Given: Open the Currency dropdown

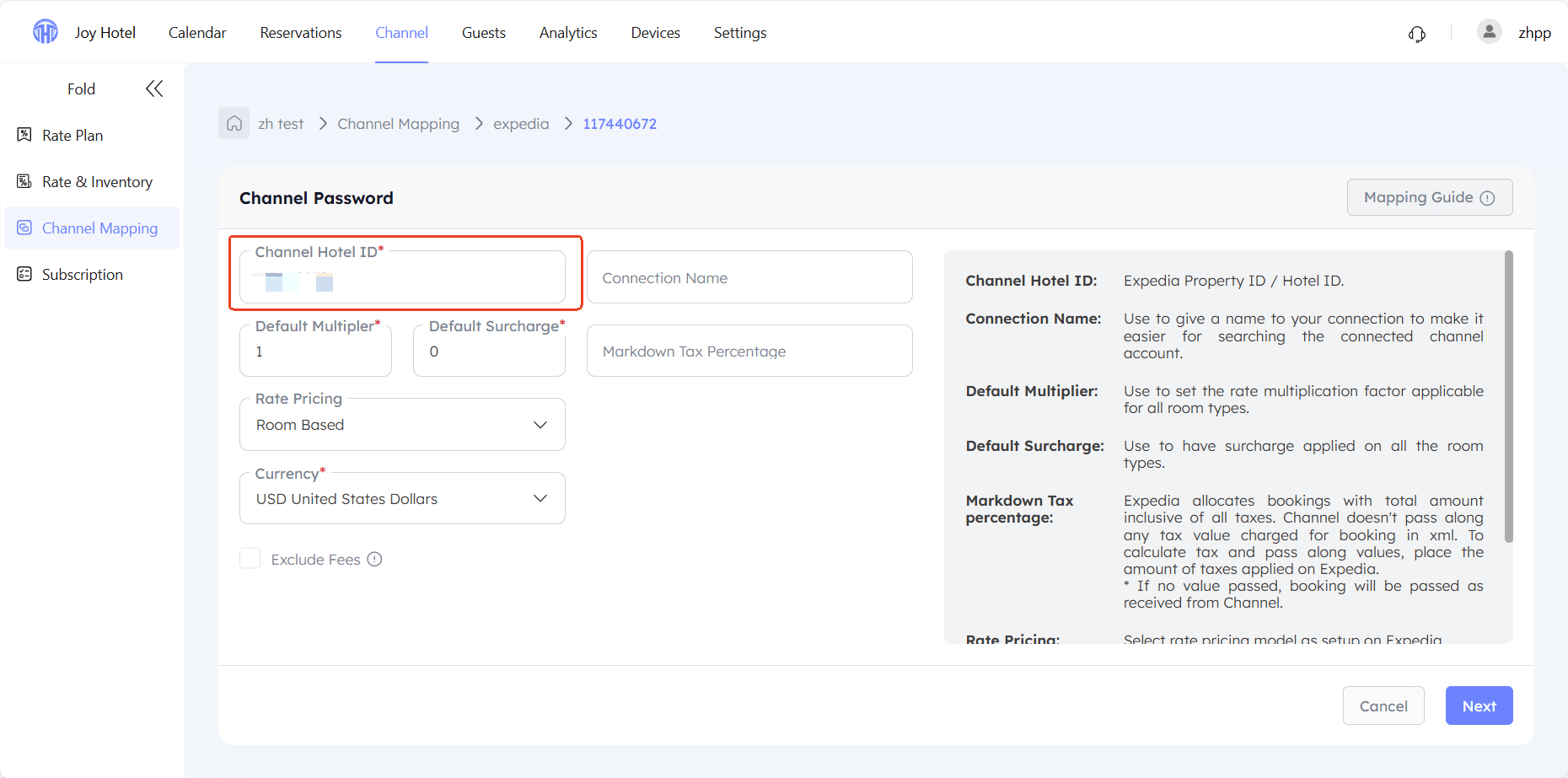Looking at the screenshot, I should tap(402, 499).
